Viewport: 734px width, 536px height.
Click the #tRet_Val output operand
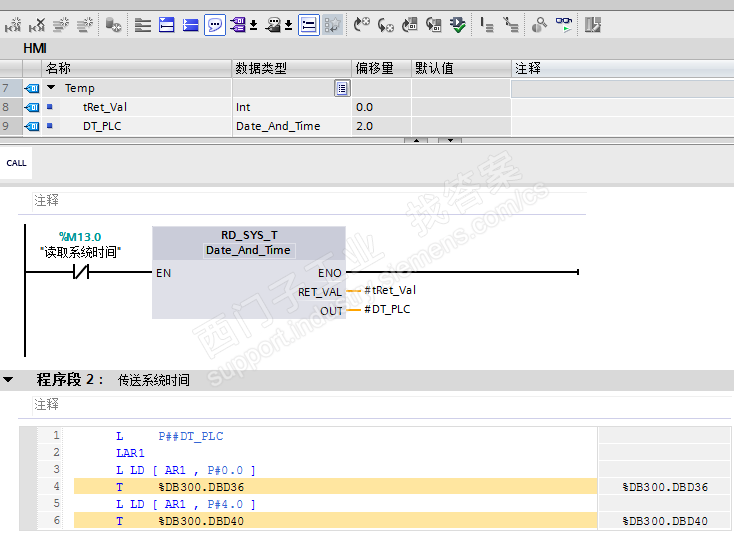(x=390, y=290)
